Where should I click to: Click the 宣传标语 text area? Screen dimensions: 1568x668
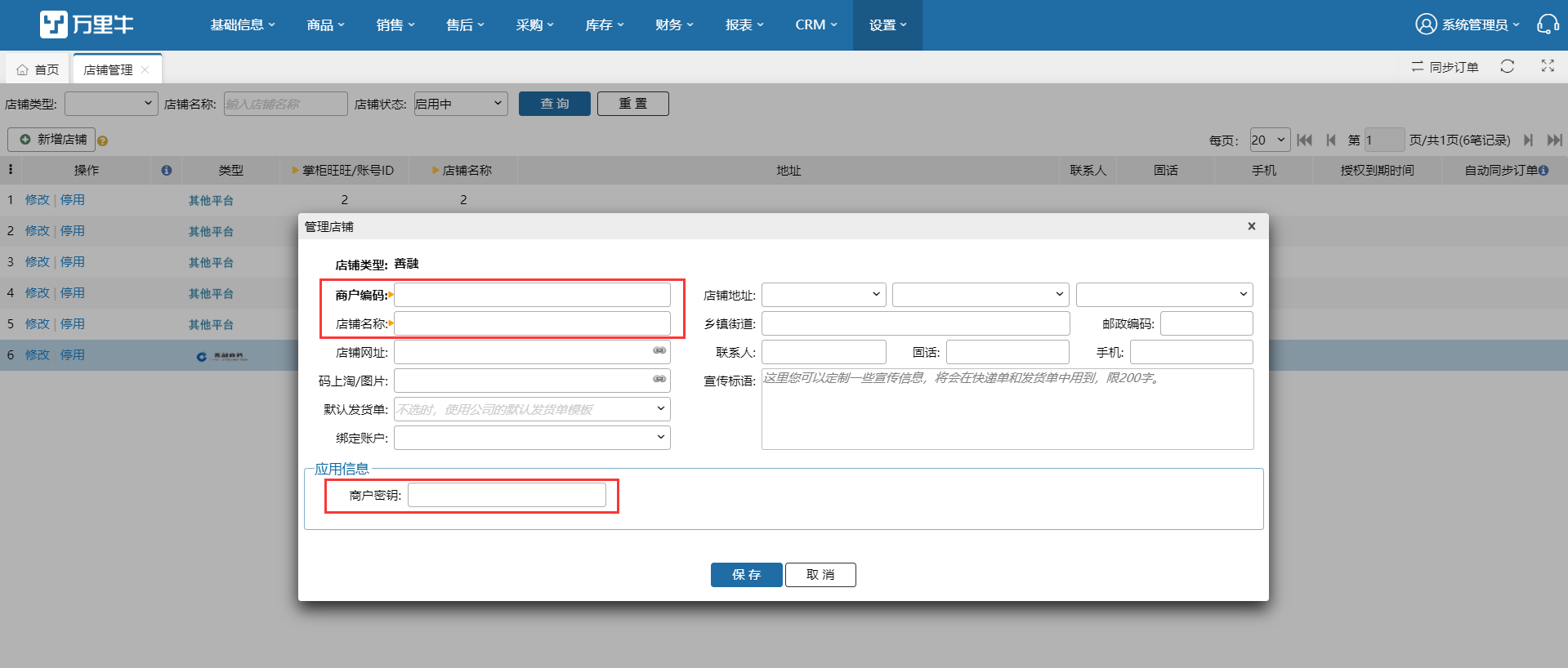tap(1007, 409)
